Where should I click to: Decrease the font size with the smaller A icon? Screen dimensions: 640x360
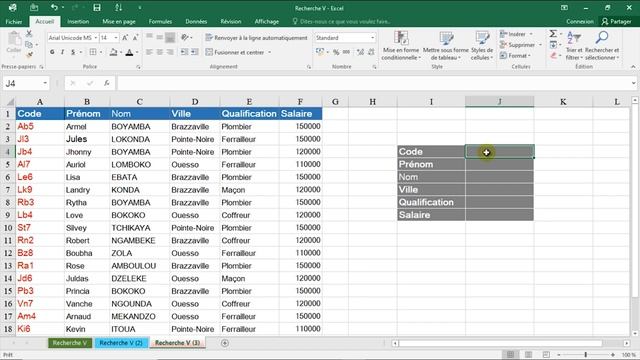coord(136,38)
